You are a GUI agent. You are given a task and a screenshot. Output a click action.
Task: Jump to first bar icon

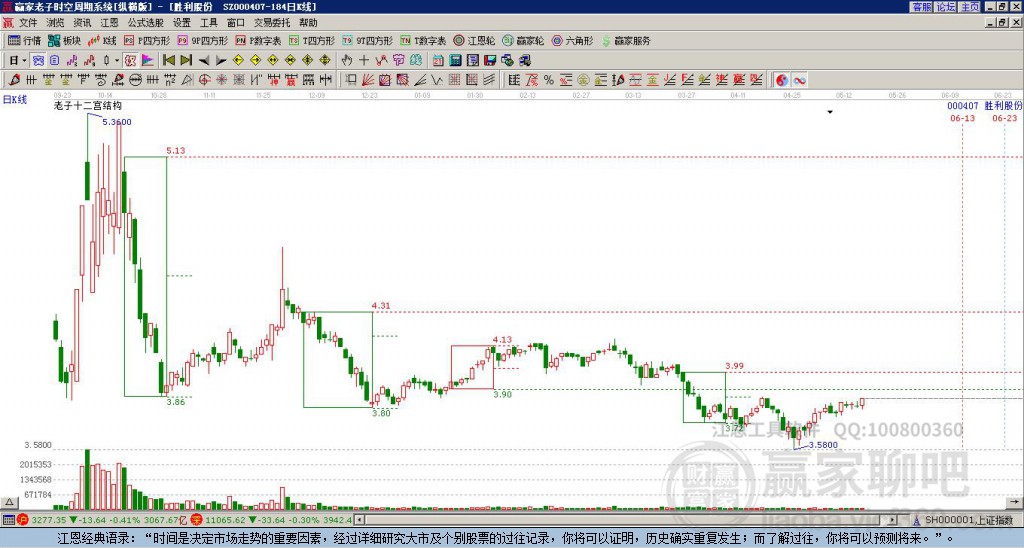168,61
